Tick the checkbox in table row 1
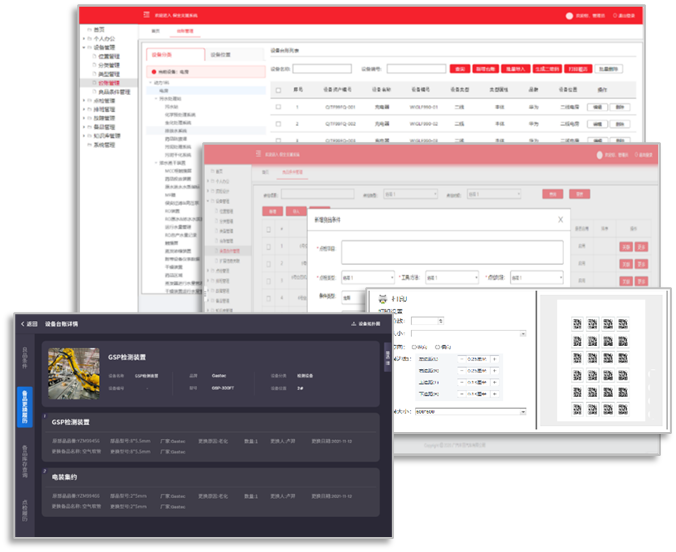676x552 pixels. 278,106
